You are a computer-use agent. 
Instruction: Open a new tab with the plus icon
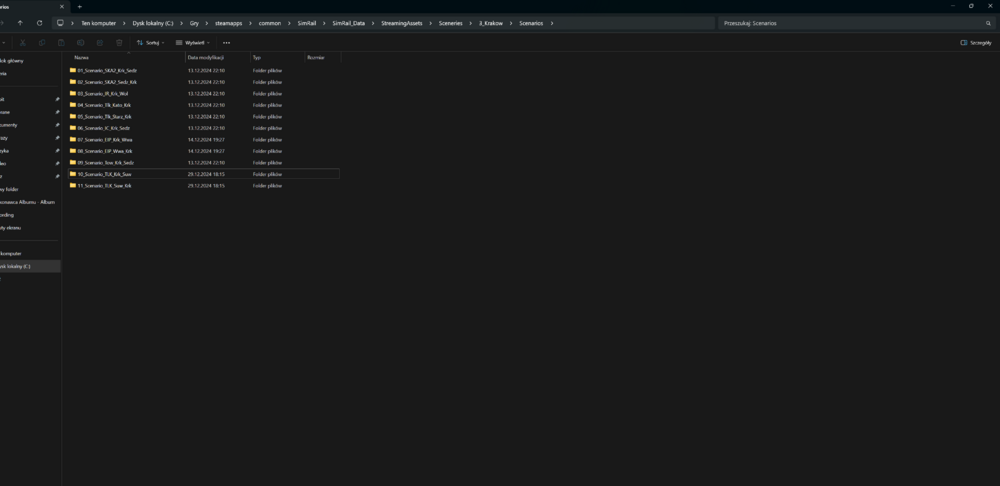tap(80, 6)
